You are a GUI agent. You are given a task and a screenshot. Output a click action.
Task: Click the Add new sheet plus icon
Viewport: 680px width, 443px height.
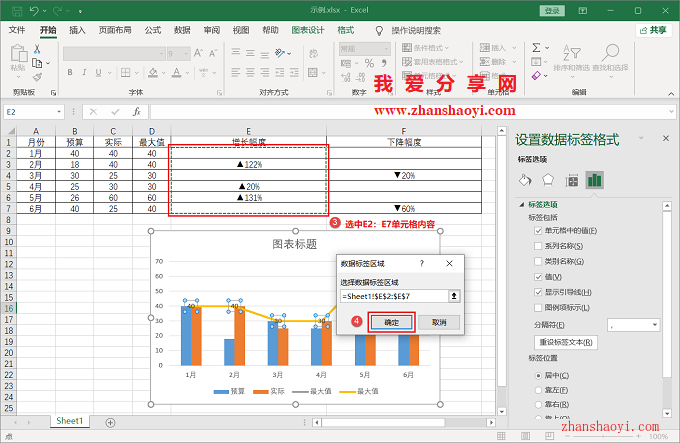tap(111, 422)
